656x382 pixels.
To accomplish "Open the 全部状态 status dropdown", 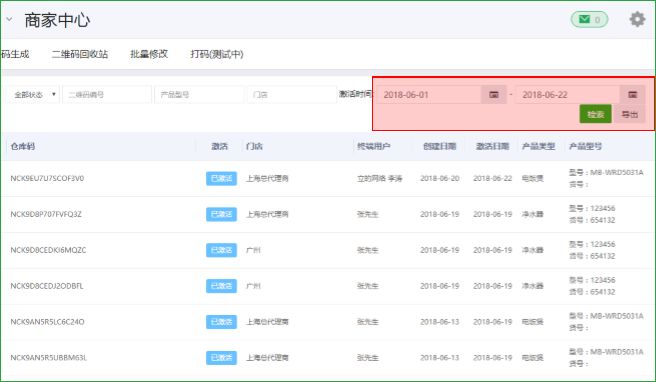I will coord(33,95).
